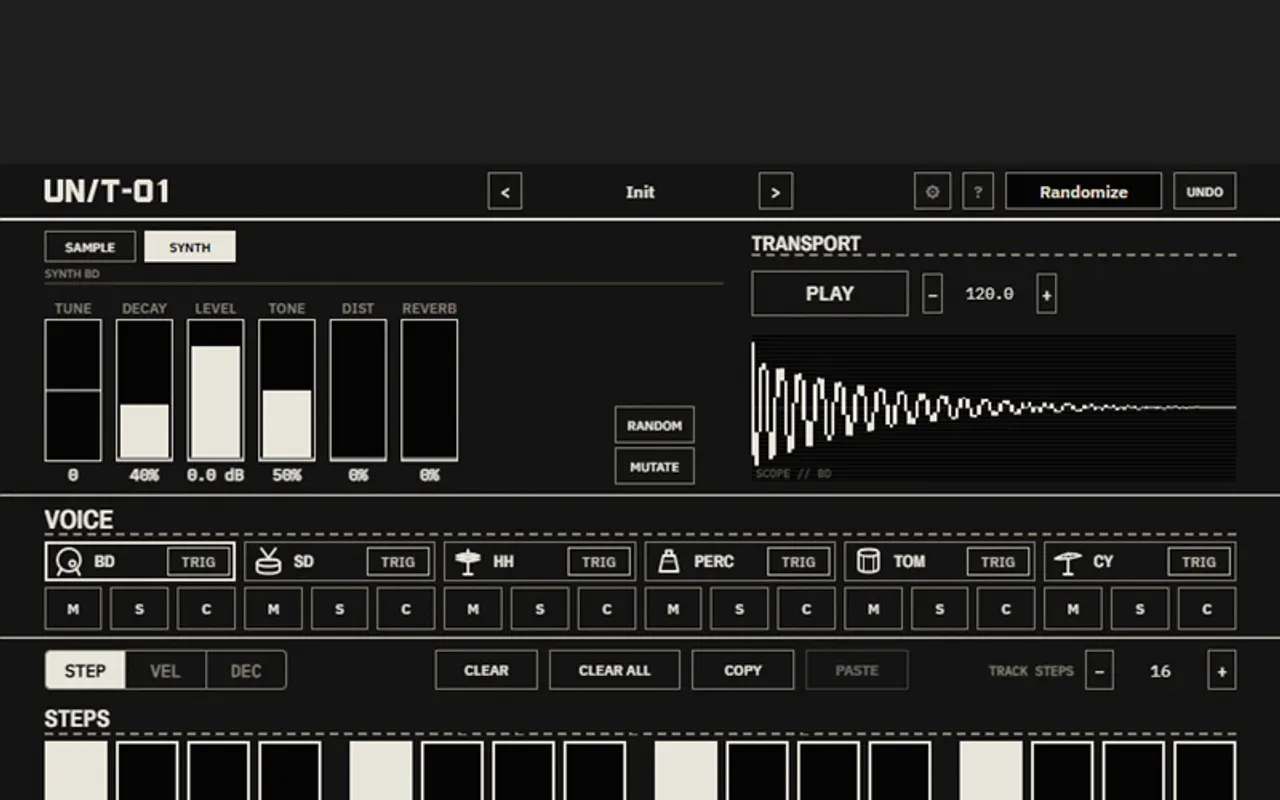The height and width of the screenshot is (800, 1280).
Task: Select the TOM drum voice icon
Action: (x=868, y=562)
